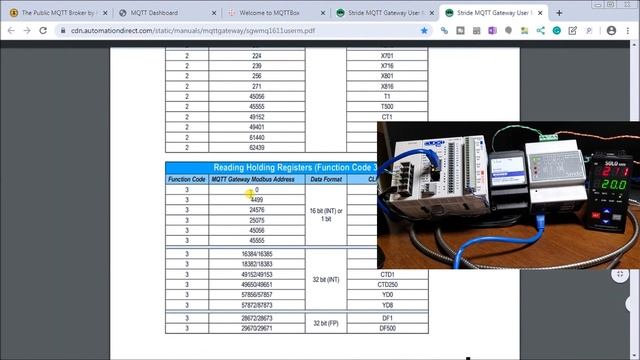Switch to the MQTT Dashboard tab

coord(167,13)
